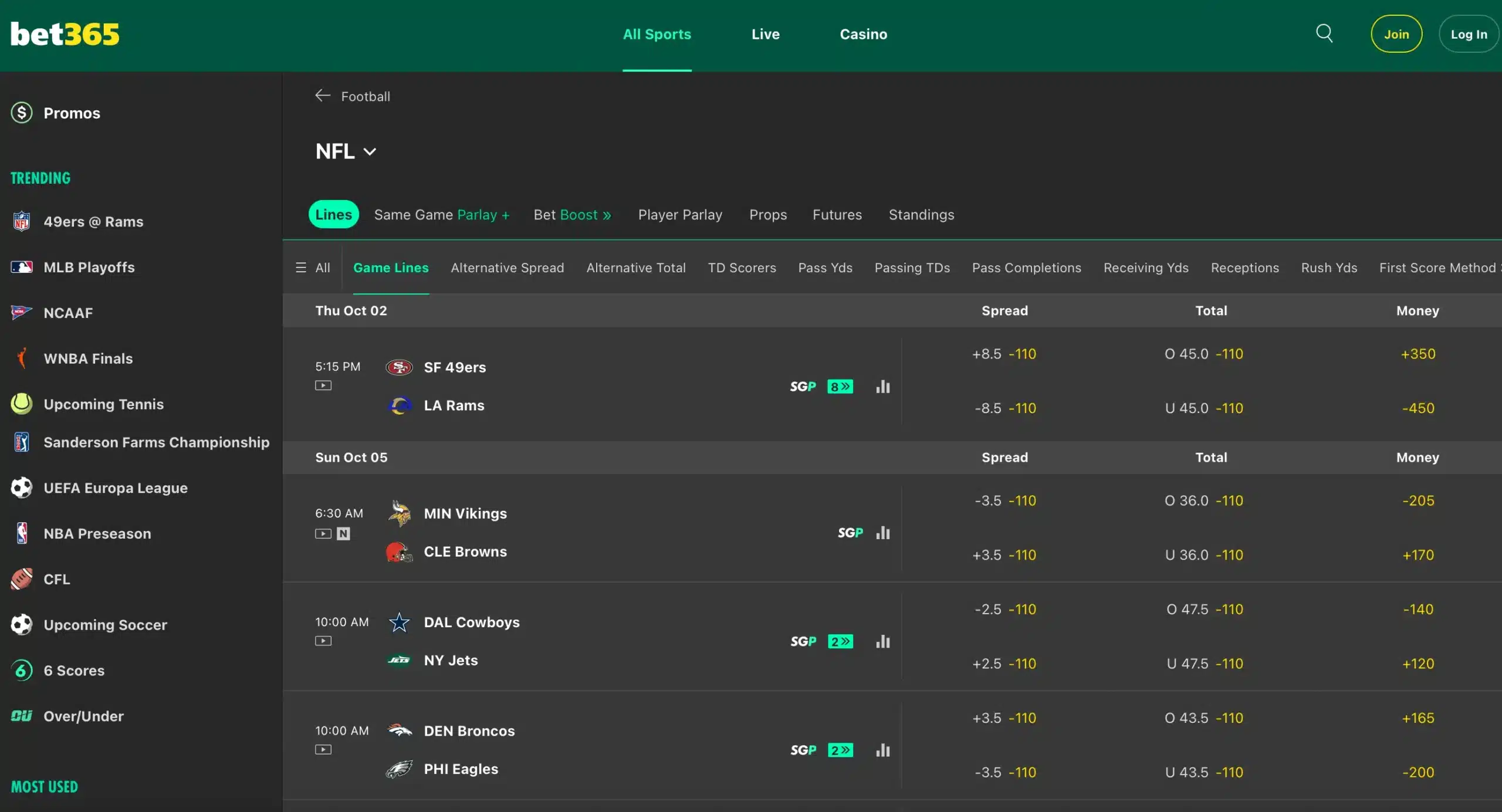Switch to the Live tab
Image resolution: width=1502 pixels, height=812 pixels.
[x=765, y=34]
